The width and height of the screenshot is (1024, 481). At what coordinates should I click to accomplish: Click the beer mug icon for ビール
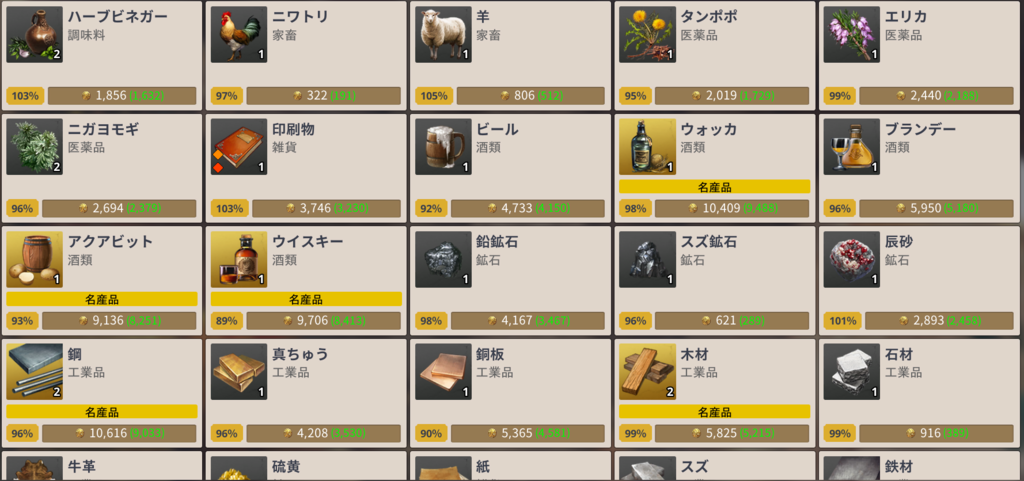coord(443,147)
